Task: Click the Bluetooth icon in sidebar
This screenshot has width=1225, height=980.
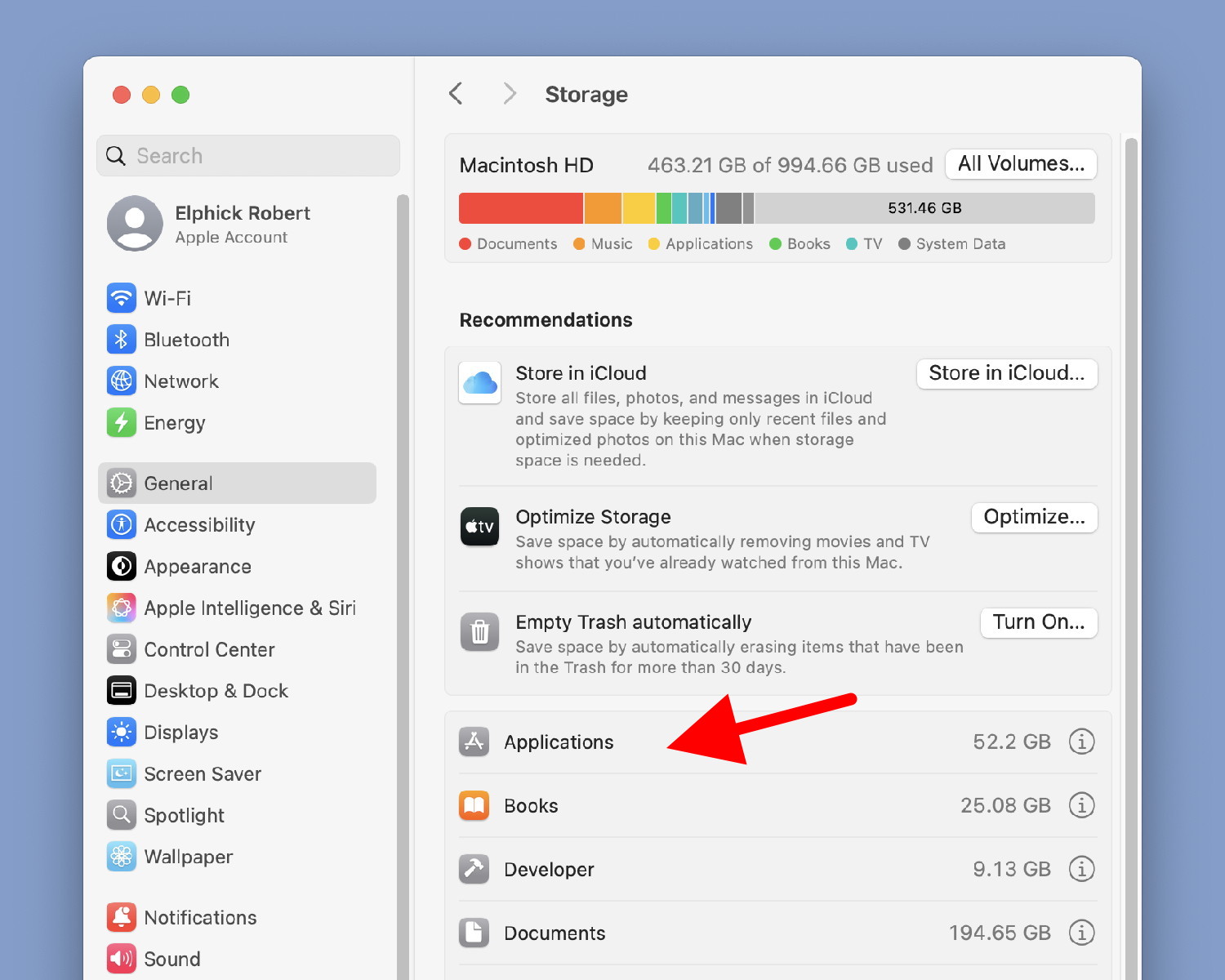Action: tap(122, 340)
